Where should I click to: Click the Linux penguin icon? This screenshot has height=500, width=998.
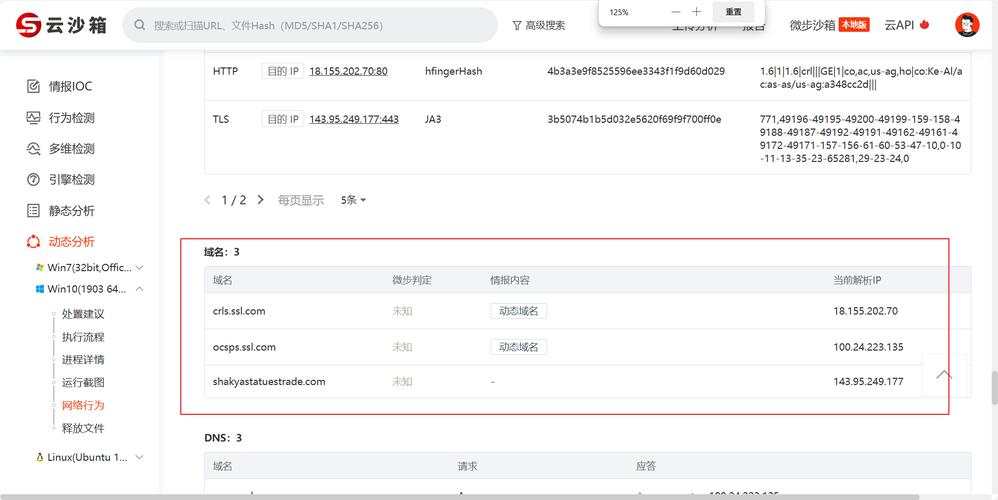click(x=40, y=457)
